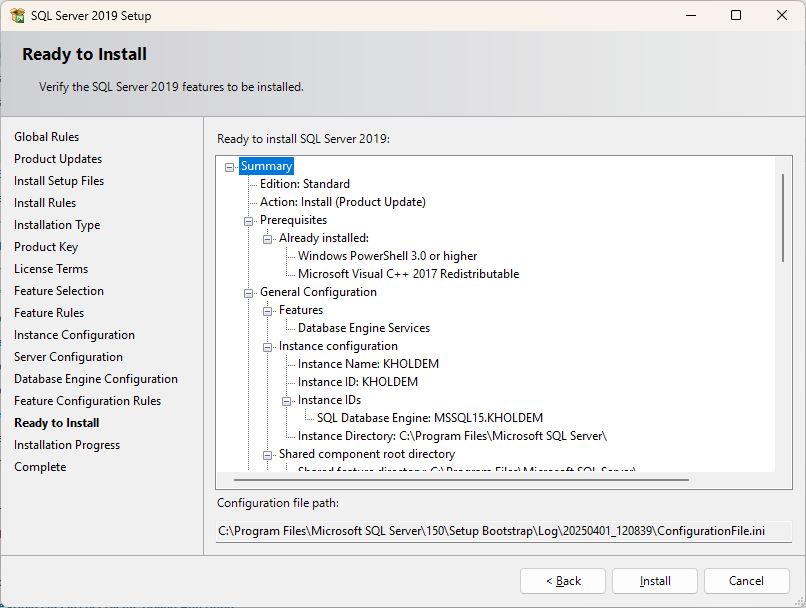Click the SQL Server Setup title bar icon
This screenshot has height=608, width=806.
pyautogui.click(x=17, y=15)
